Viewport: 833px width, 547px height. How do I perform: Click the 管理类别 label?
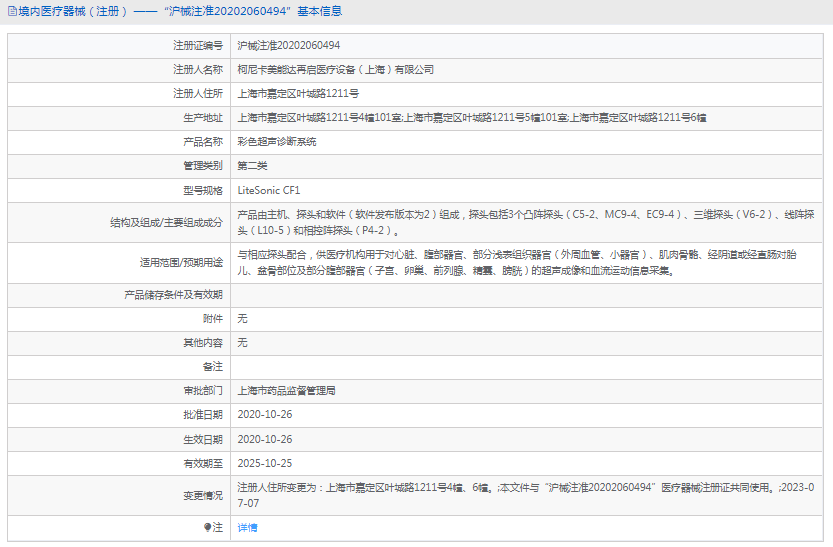[x=203, y=166]
